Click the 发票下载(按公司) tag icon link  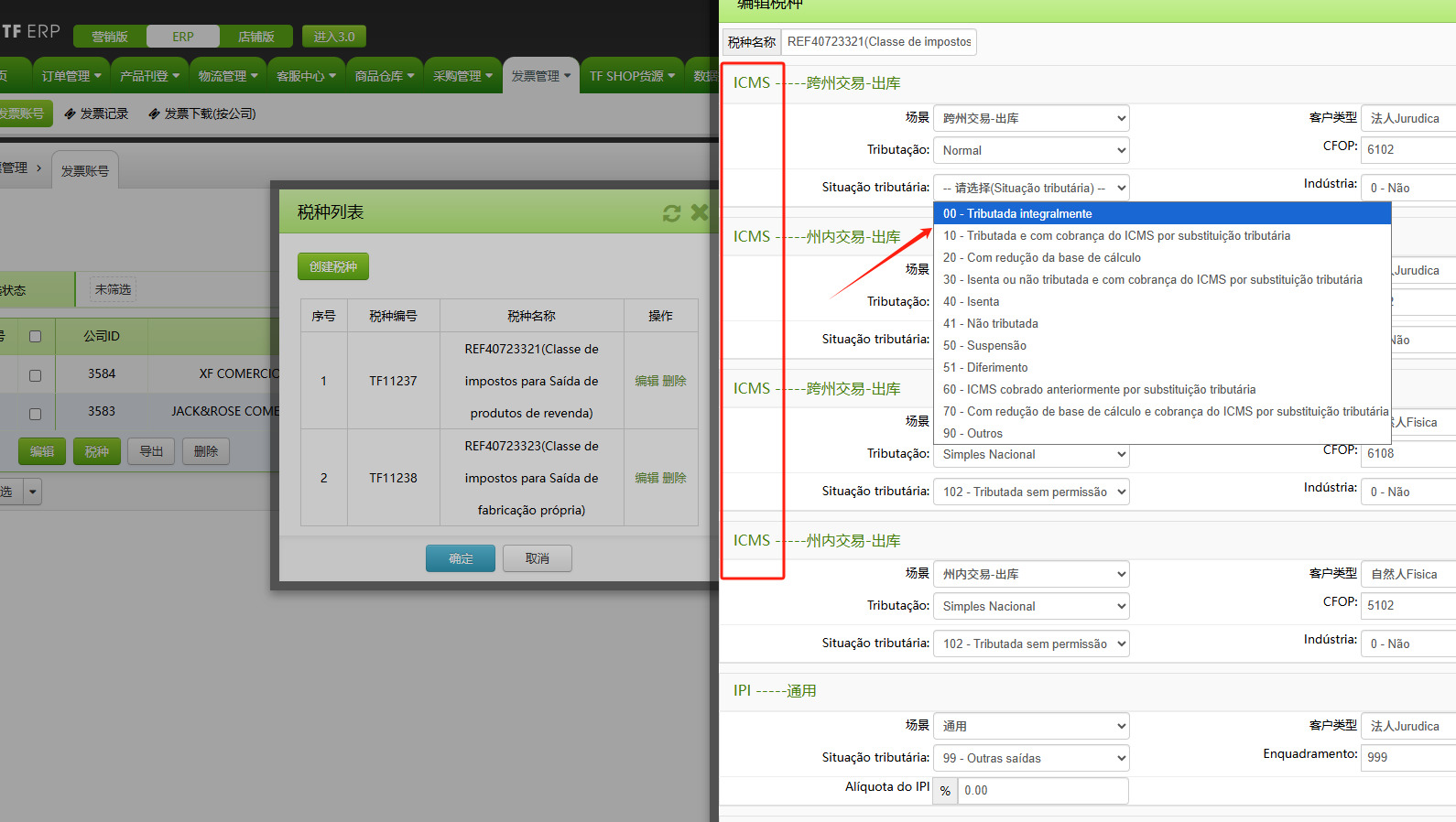[x=201, y=114]
